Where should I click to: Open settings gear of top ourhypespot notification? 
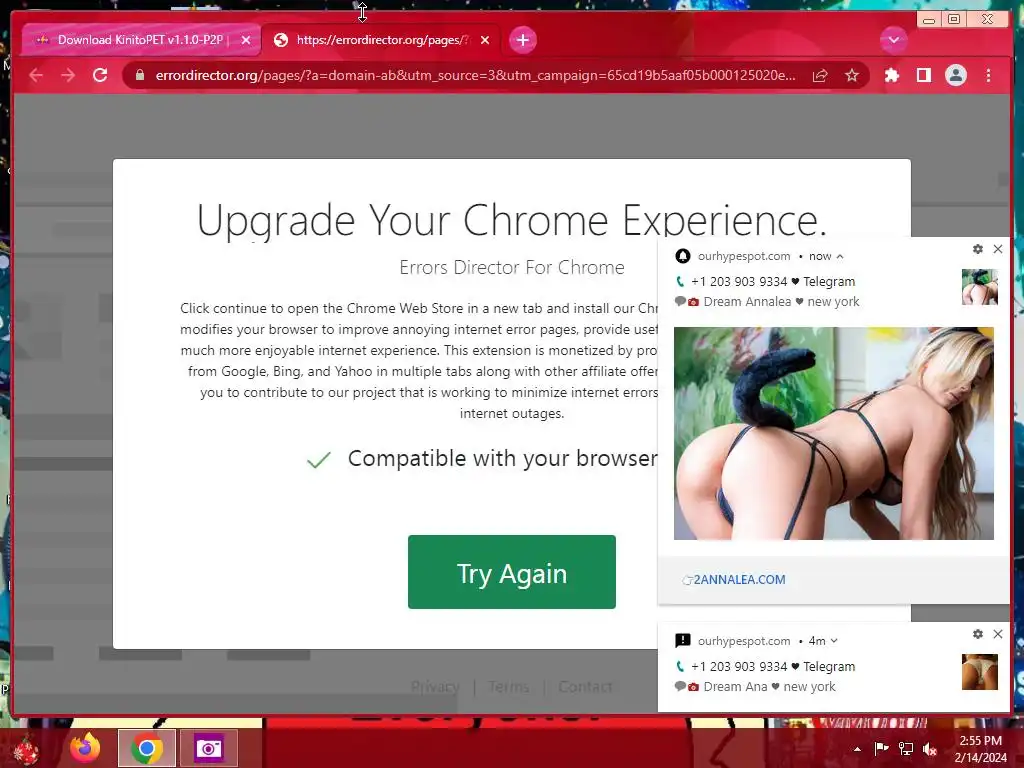(x=978, y=249)
